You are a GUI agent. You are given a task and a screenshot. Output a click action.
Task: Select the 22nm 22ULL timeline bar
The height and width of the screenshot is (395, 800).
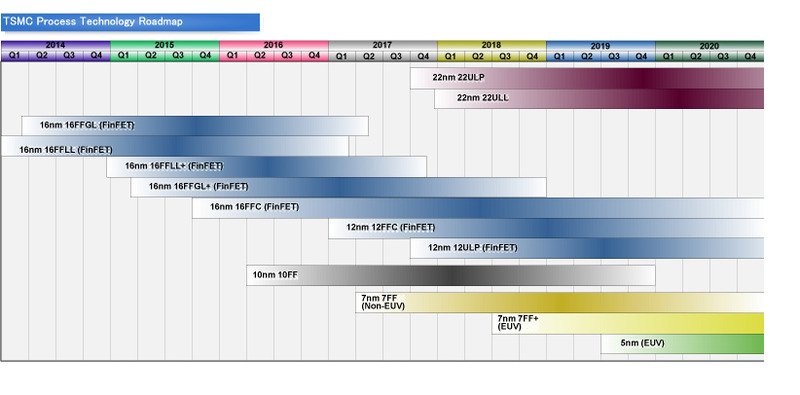click(x=599, y=98)
